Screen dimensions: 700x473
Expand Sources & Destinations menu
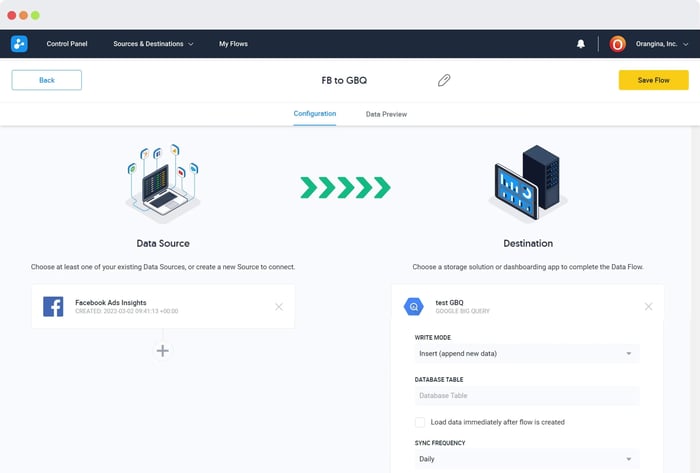[153, 44]
